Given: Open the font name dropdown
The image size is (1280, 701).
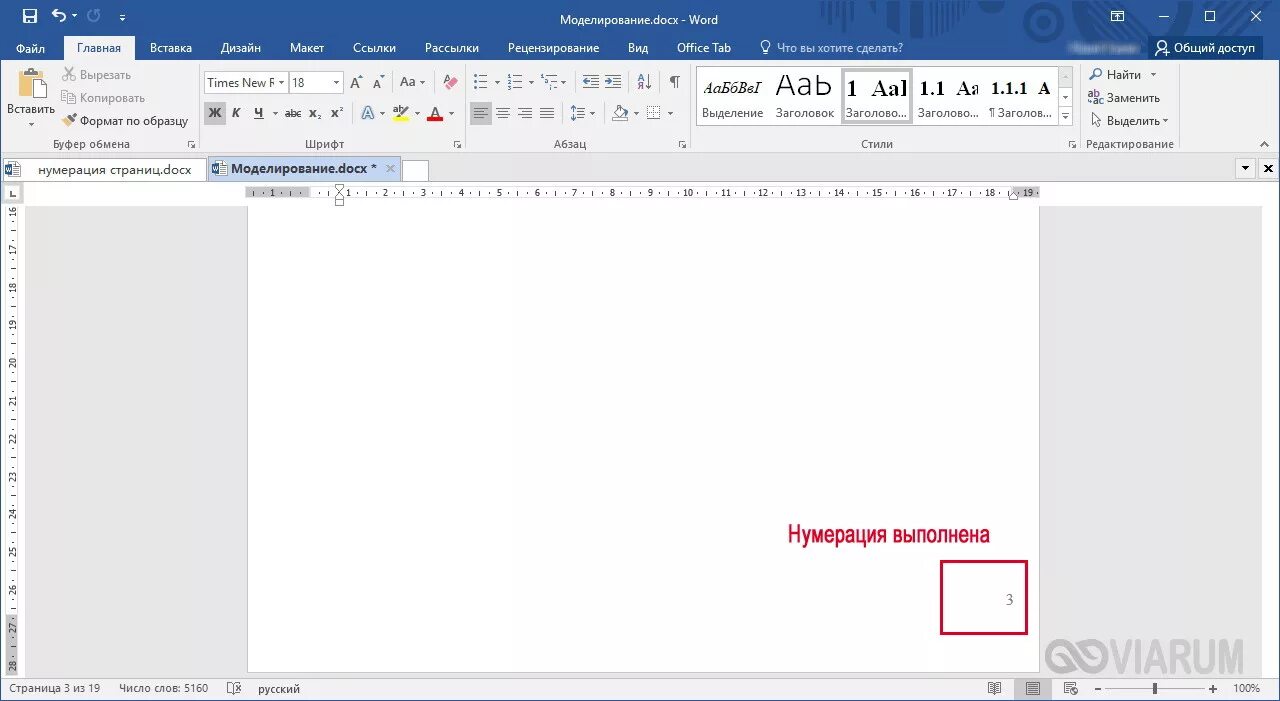Looking at the screenshot, I should (282, 83).
